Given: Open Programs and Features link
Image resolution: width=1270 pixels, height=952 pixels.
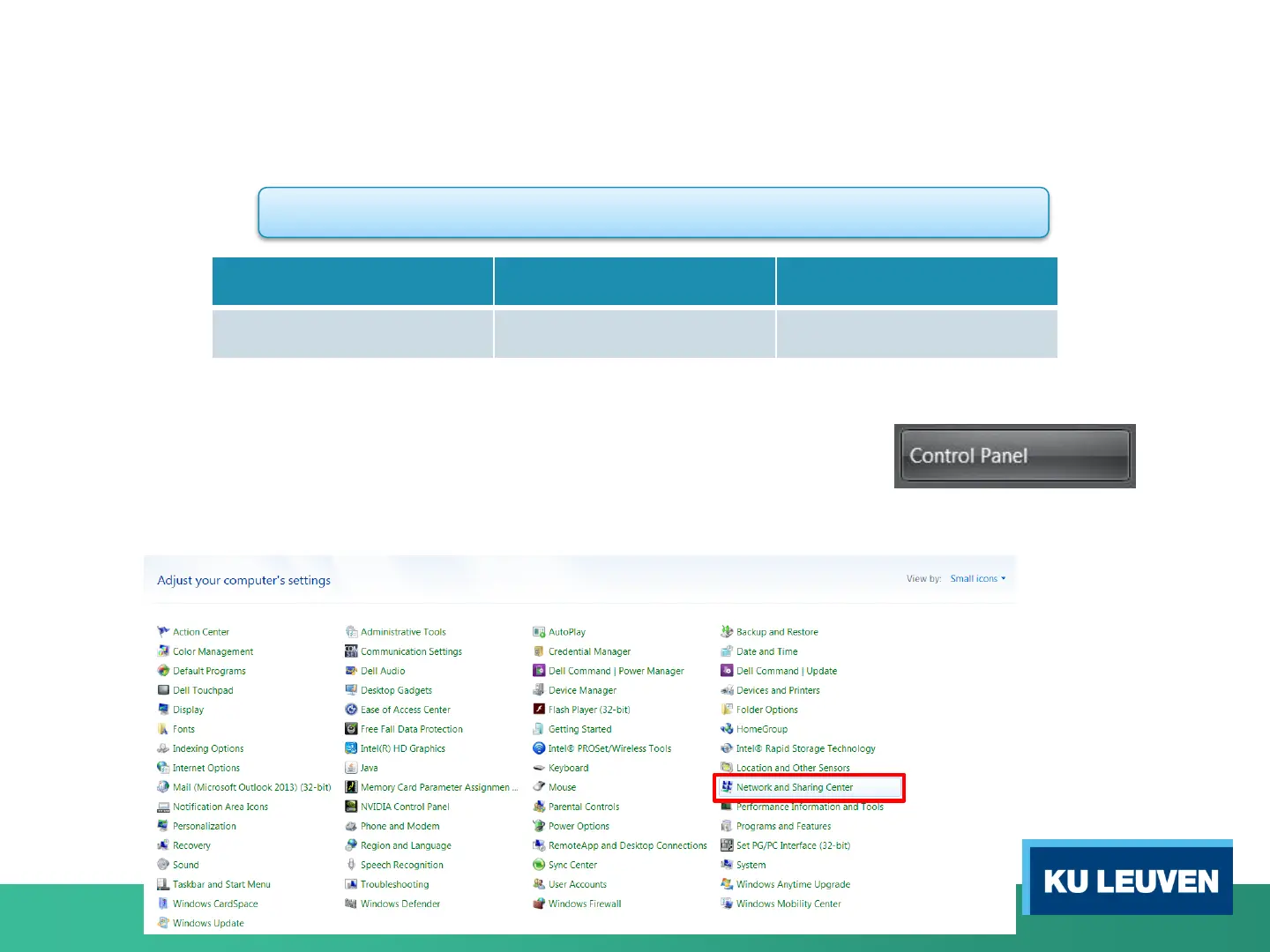Looking at the screenshot, I should click(x=783, y=826).
